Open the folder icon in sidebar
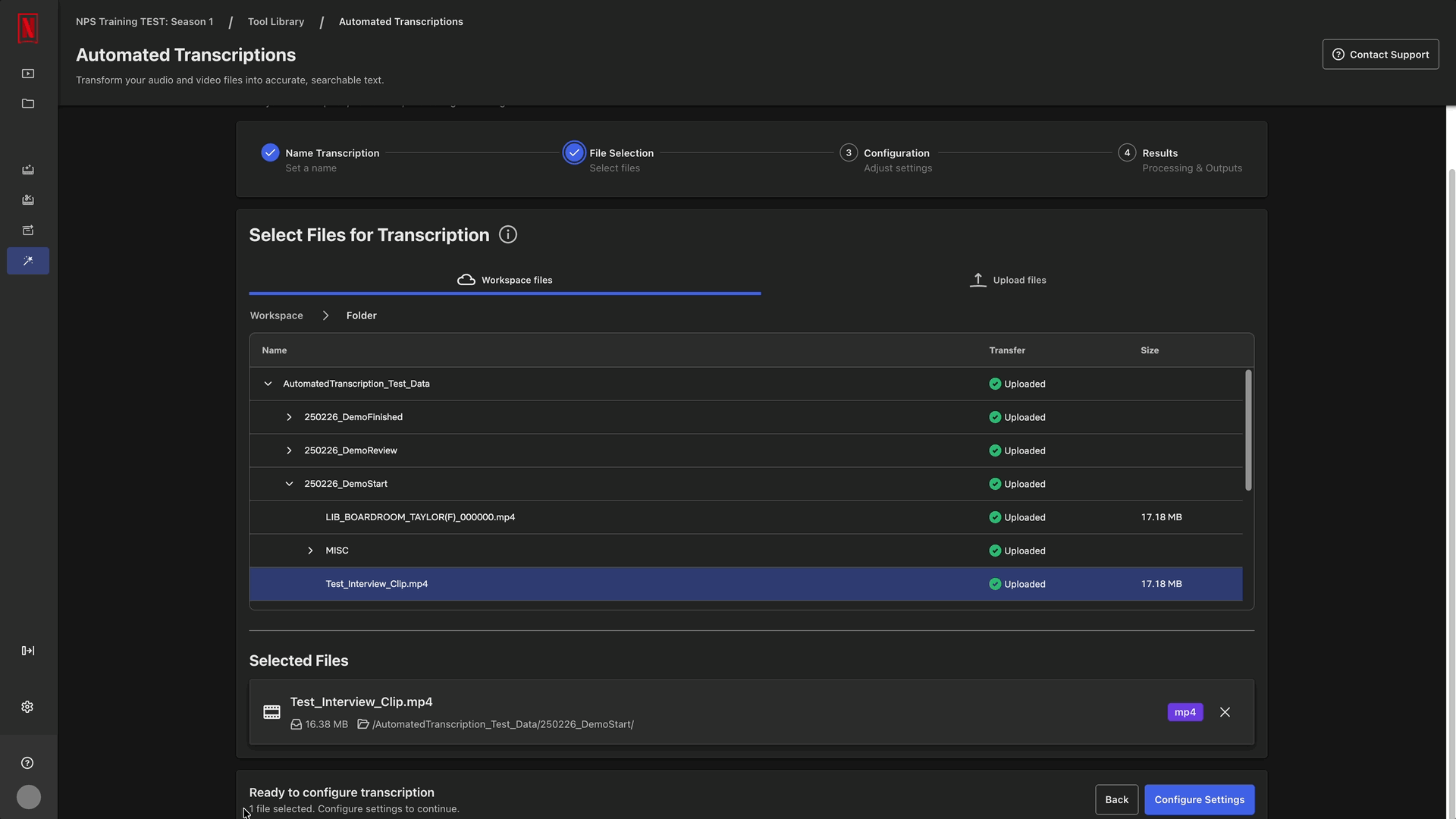 [28, 104]
